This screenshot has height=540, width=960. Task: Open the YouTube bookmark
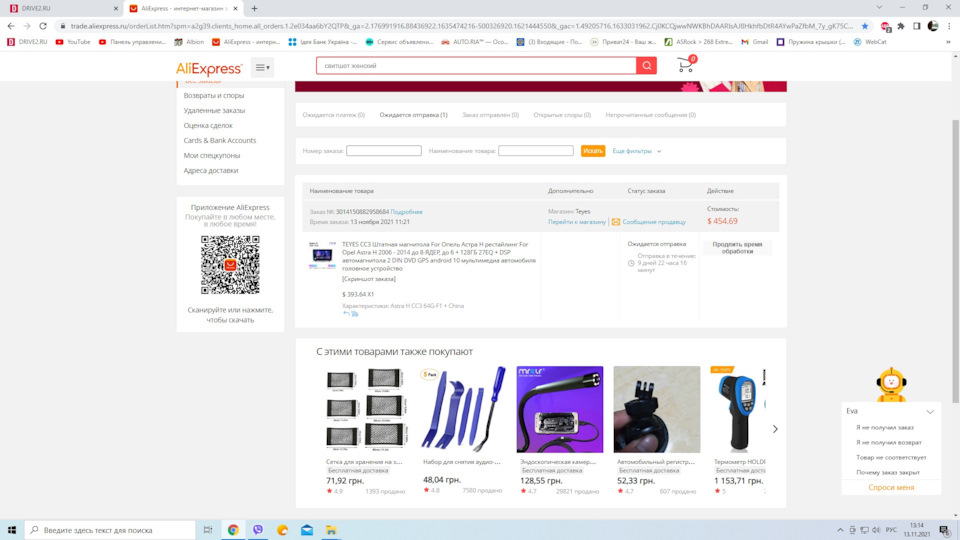pos(73,42)
